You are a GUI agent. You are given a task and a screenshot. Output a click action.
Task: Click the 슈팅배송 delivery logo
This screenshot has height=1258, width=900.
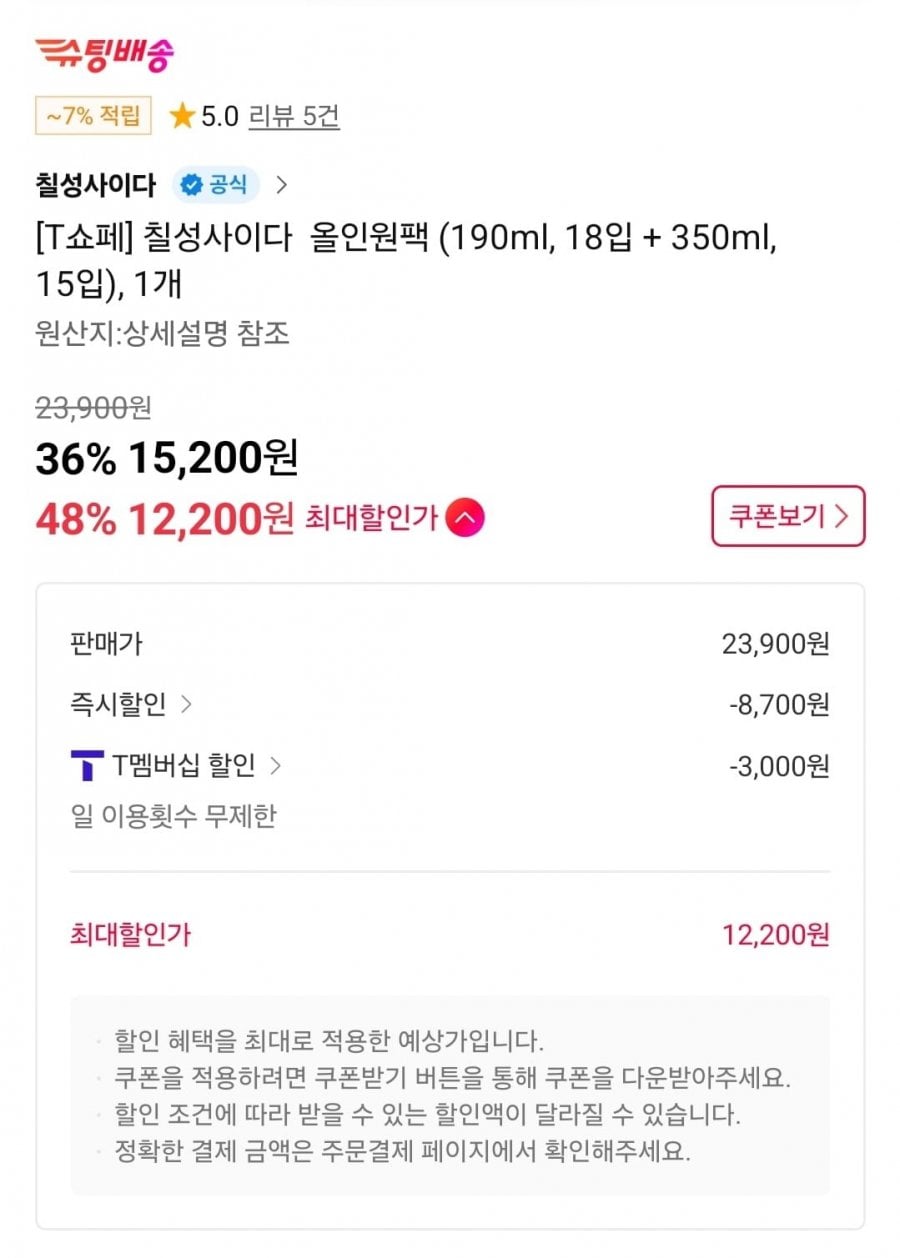(x=104, y=54)
